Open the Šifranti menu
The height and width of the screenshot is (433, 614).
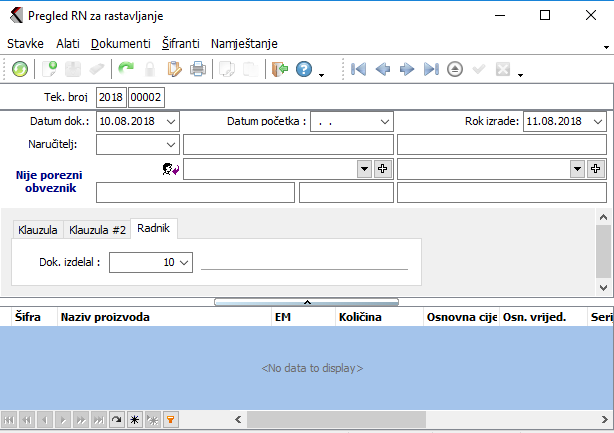(x=180, y=44)
